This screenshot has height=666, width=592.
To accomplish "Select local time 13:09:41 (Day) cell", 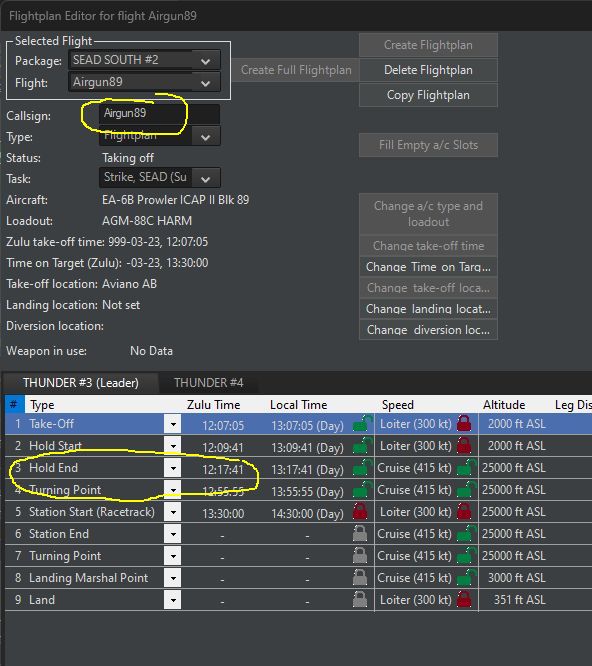I will point(307,448).
